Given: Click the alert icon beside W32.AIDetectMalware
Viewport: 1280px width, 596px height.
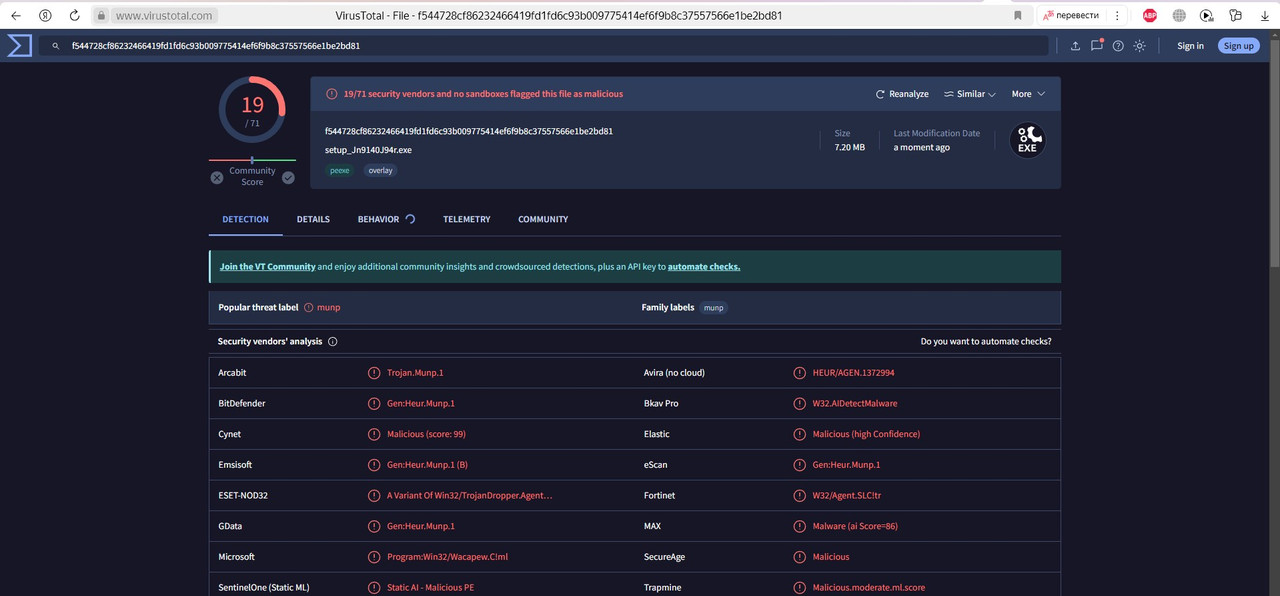Looking at the screenshot, I should coord(800,403).
